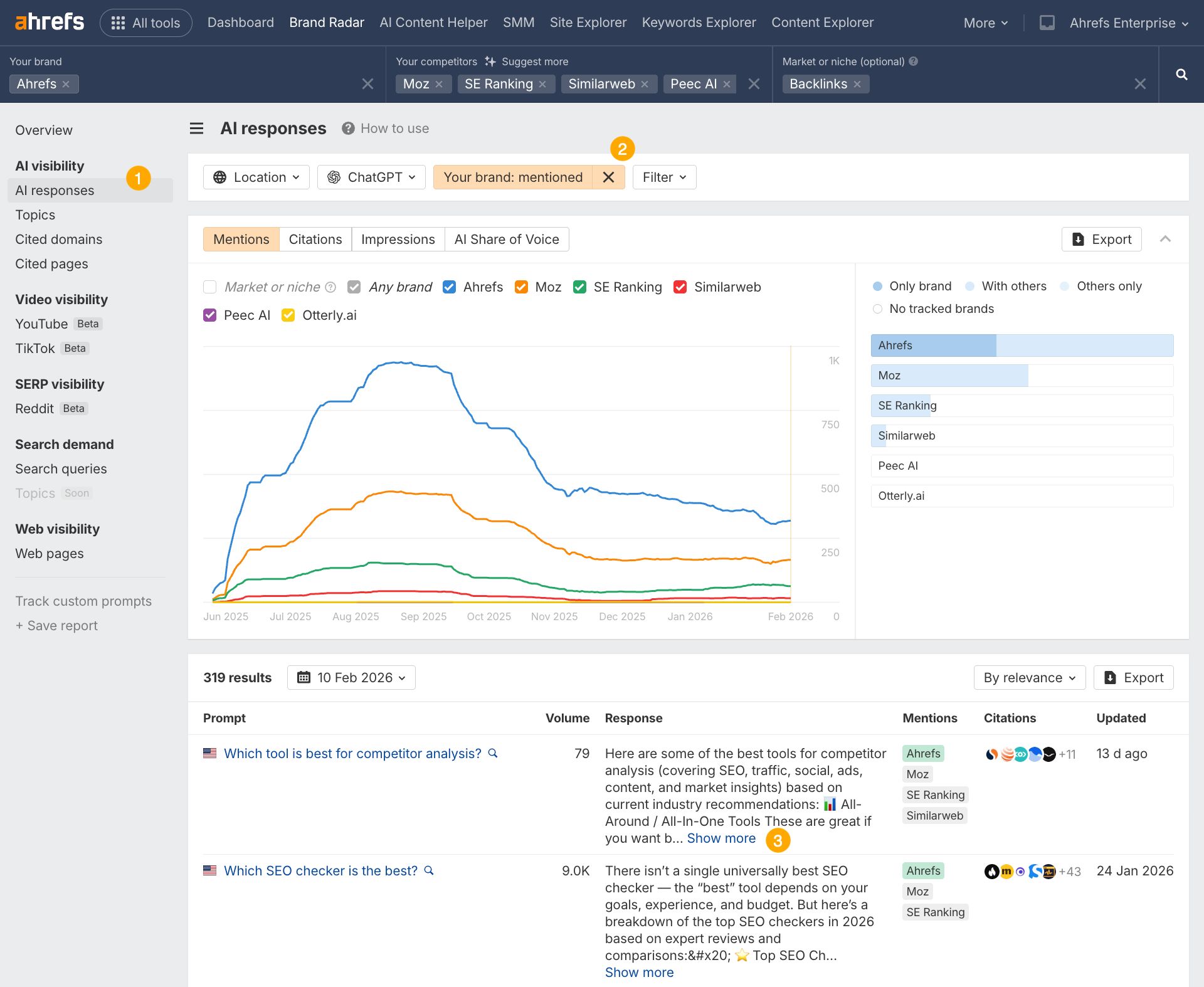This screenshot has height=987, width=1204.
Task: Open Keywords Explorer in the top navigation
Action: tap(699, 22)
